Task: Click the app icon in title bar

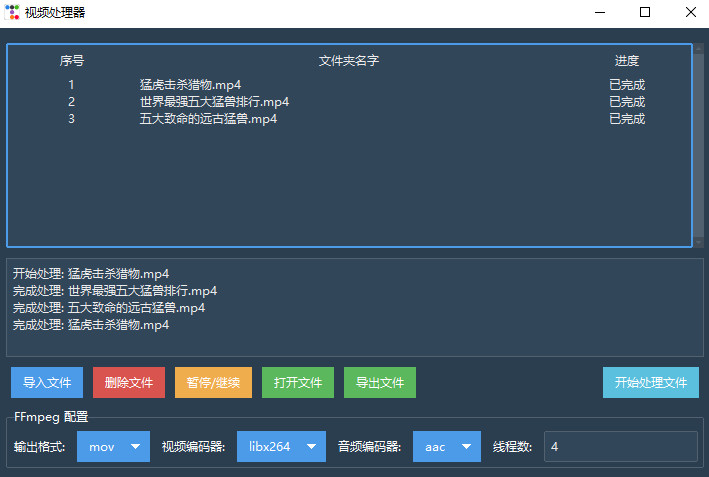Action: pyautogui.click(x=12, y=13)
